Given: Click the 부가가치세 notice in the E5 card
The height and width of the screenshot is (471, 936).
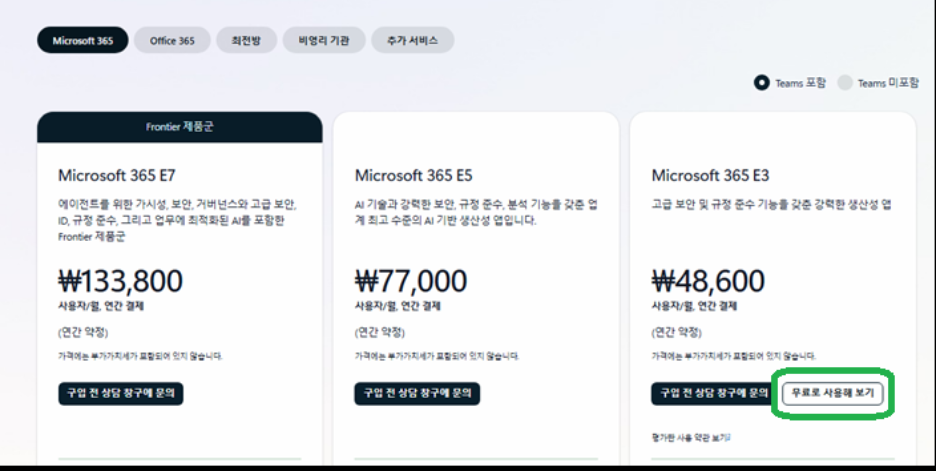Looking at the screenshot, I should pyautogui.click(x=437, y=356).
